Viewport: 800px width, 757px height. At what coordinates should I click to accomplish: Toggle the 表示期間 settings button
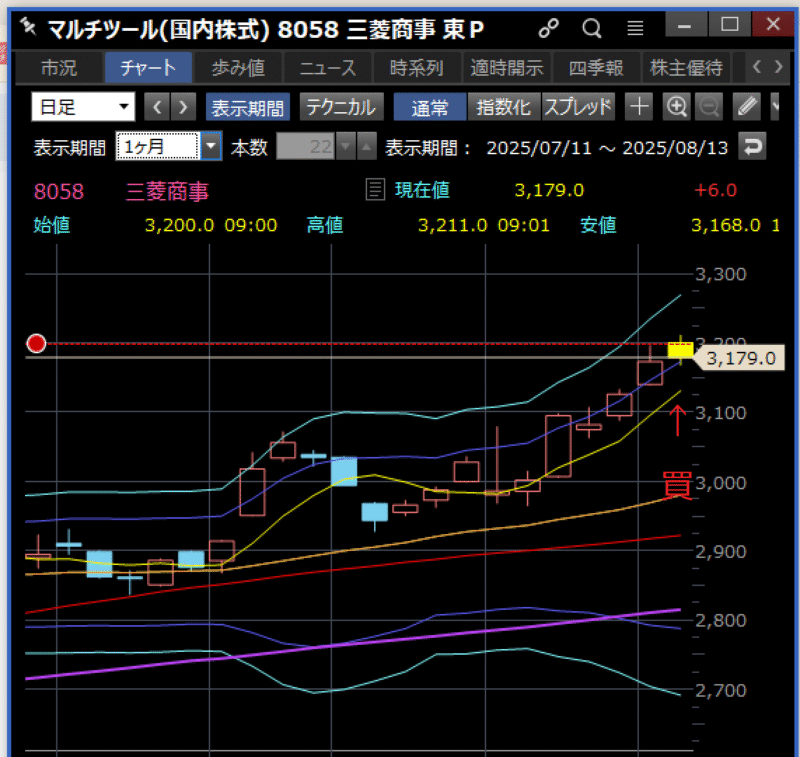(248, 107)
